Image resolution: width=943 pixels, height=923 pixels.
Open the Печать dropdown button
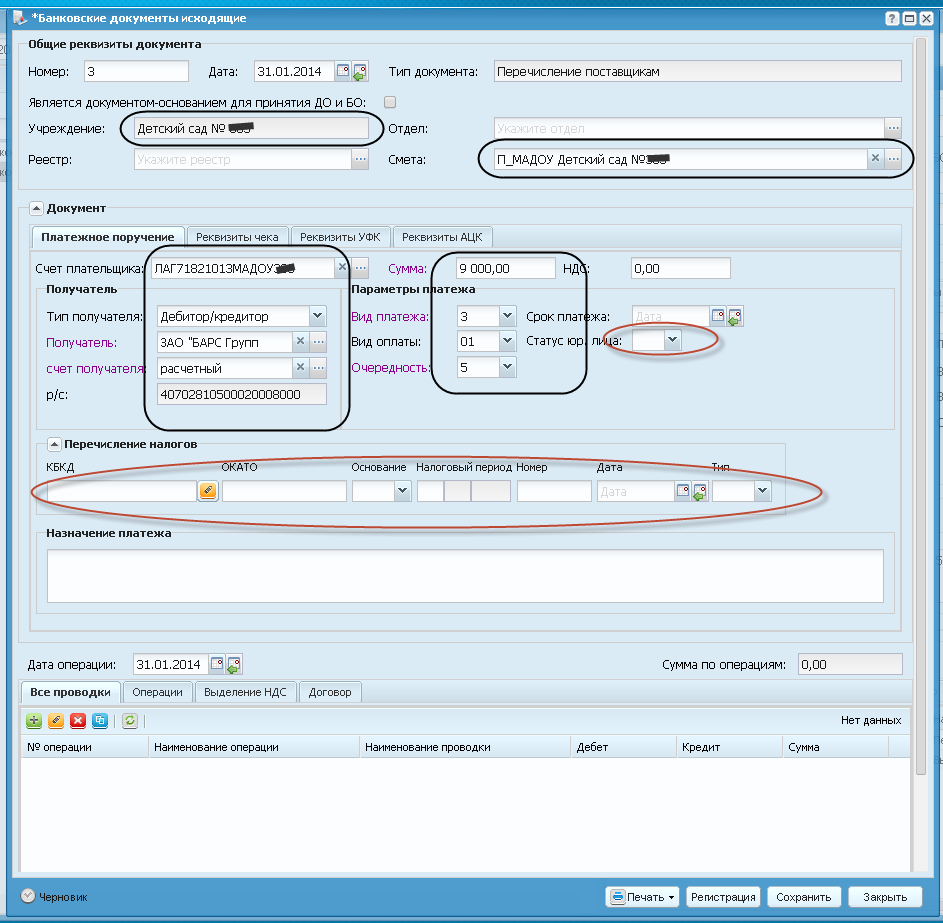(643, 897)
